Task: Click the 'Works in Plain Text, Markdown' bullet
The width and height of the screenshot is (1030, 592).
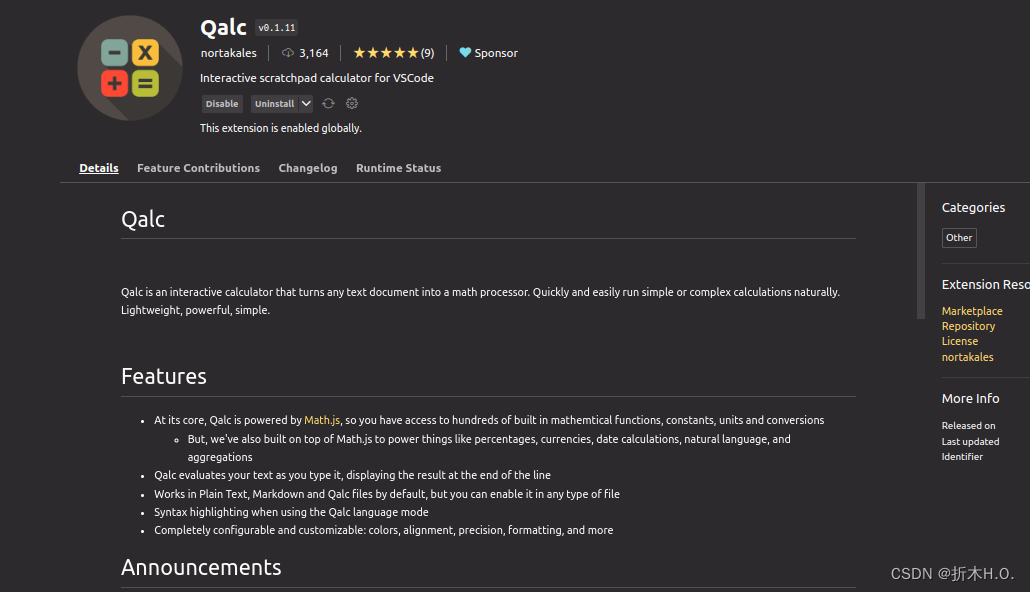Action: 387,494
